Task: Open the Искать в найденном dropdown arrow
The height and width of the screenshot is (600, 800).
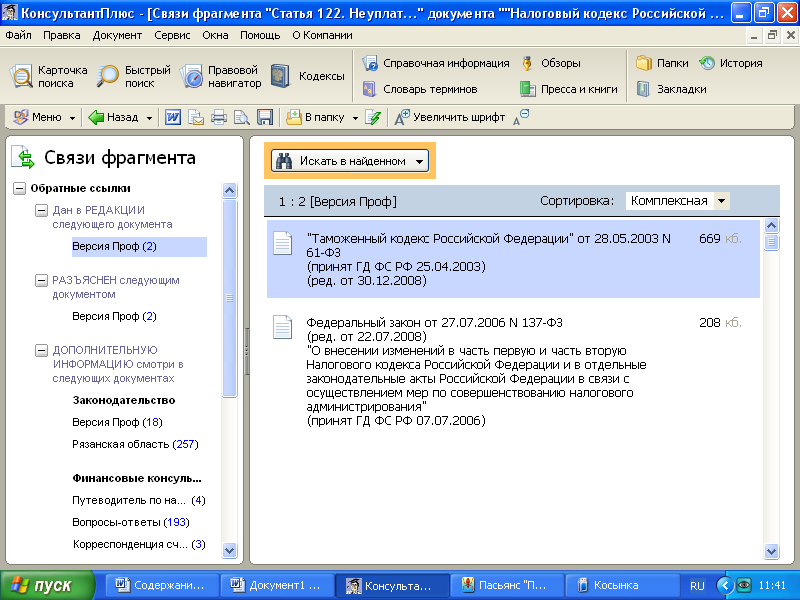Action: 419,162
